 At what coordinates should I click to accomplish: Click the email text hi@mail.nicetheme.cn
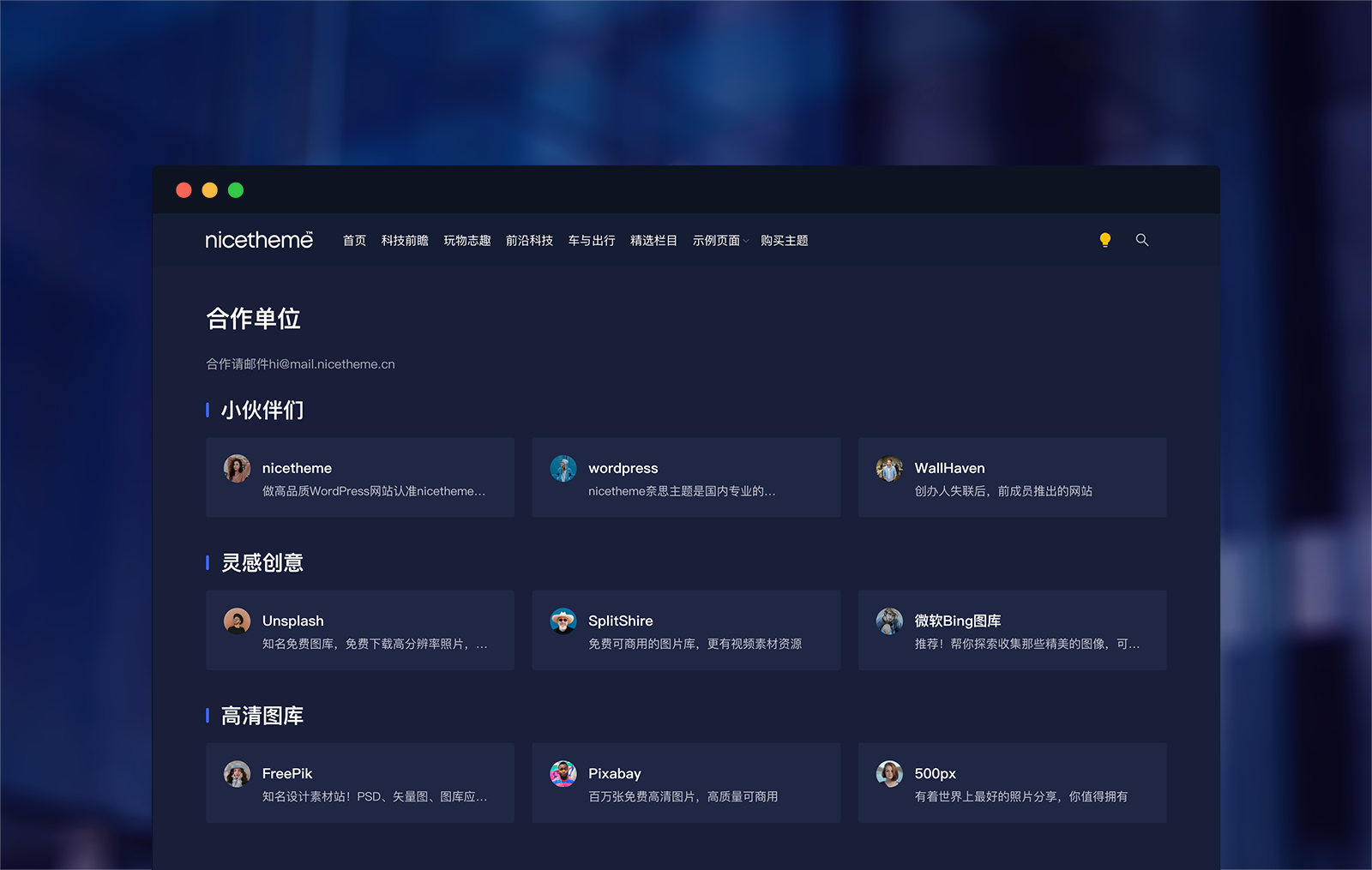(x=332, y=364)
